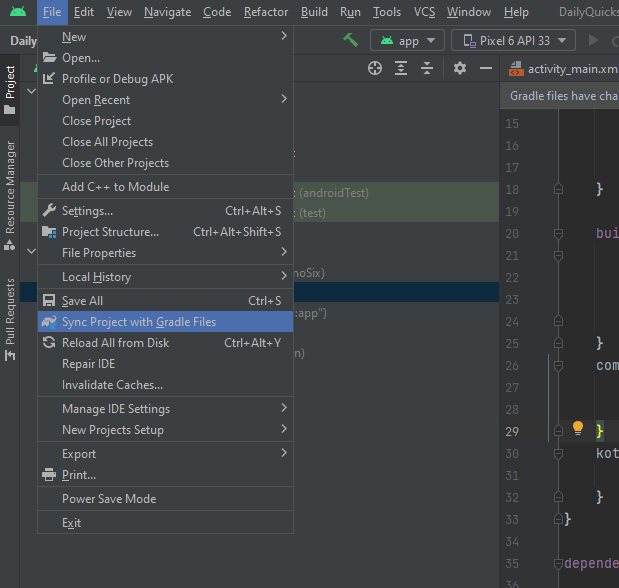Choose Close All Projects
Image resolution: width=619 pixels, height=588 pixels.
(165, 142)
